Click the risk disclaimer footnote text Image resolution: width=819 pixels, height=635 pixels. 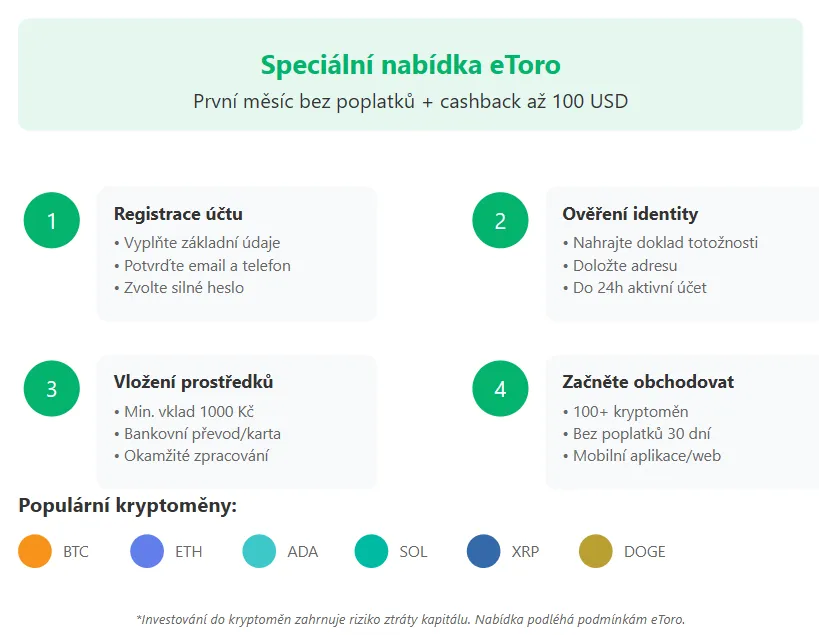[x=410, y=619]
